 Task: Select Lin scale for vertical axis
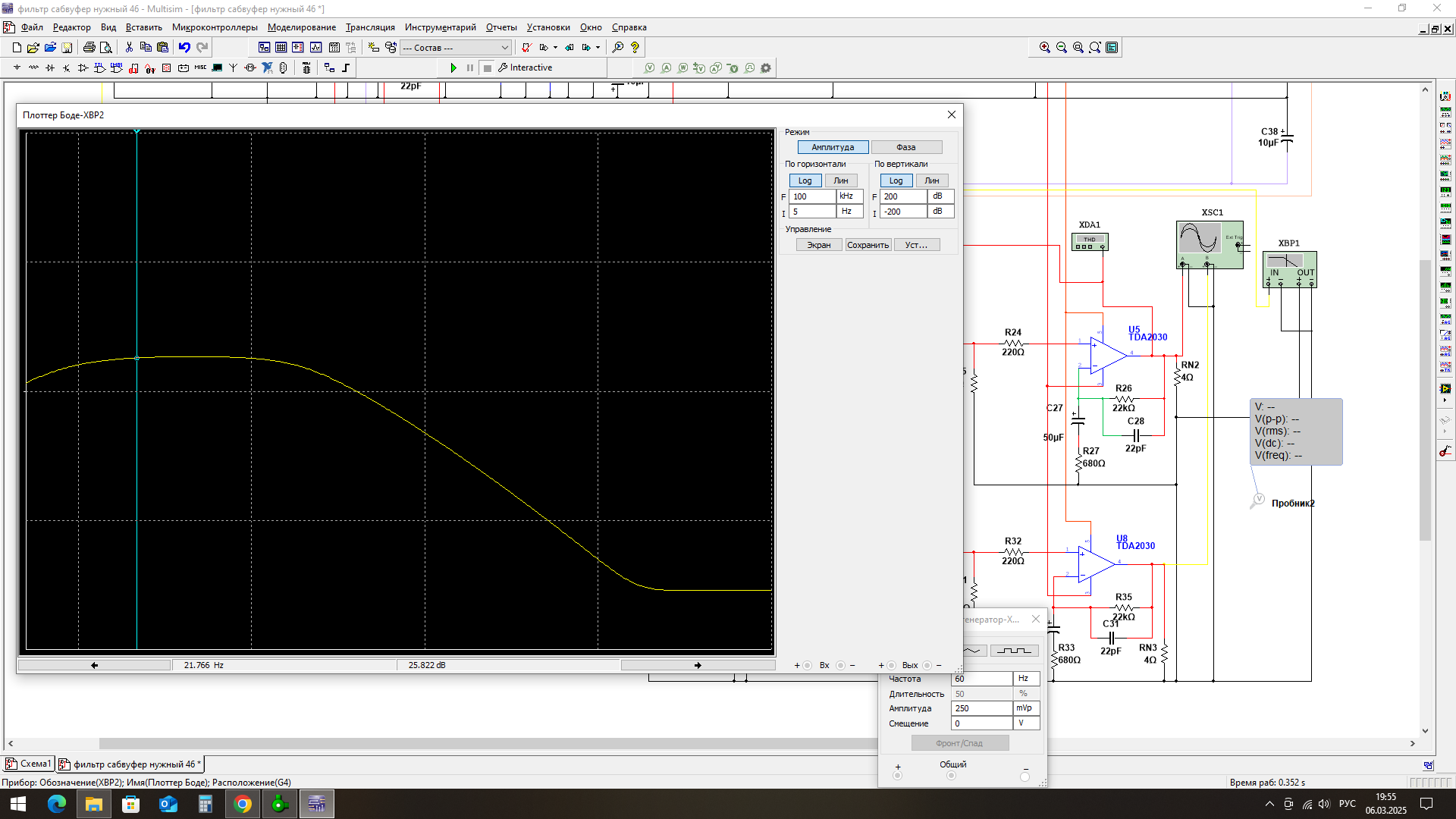point(932,180)
